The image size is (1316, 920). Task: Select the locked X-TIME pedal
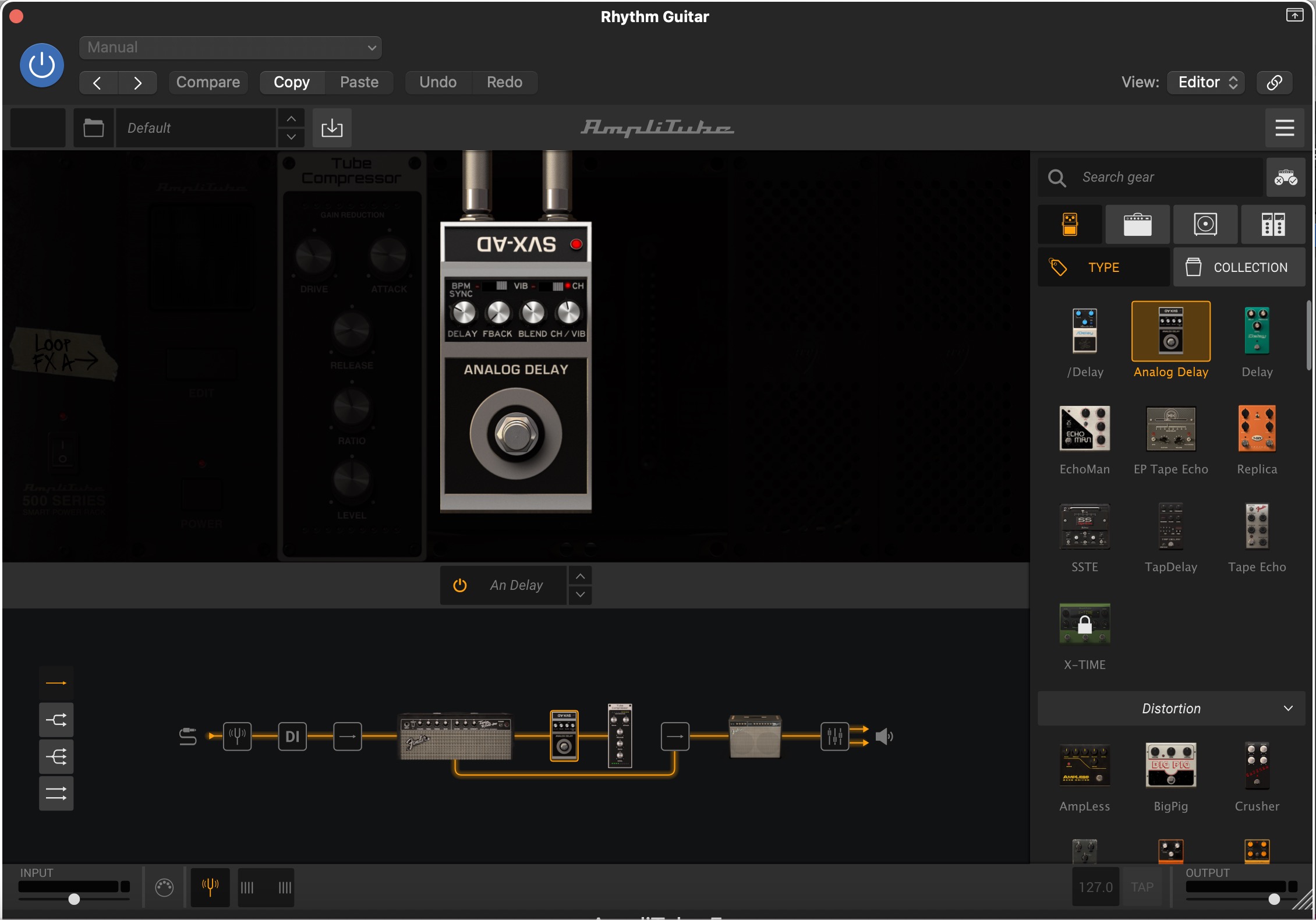1085,624
